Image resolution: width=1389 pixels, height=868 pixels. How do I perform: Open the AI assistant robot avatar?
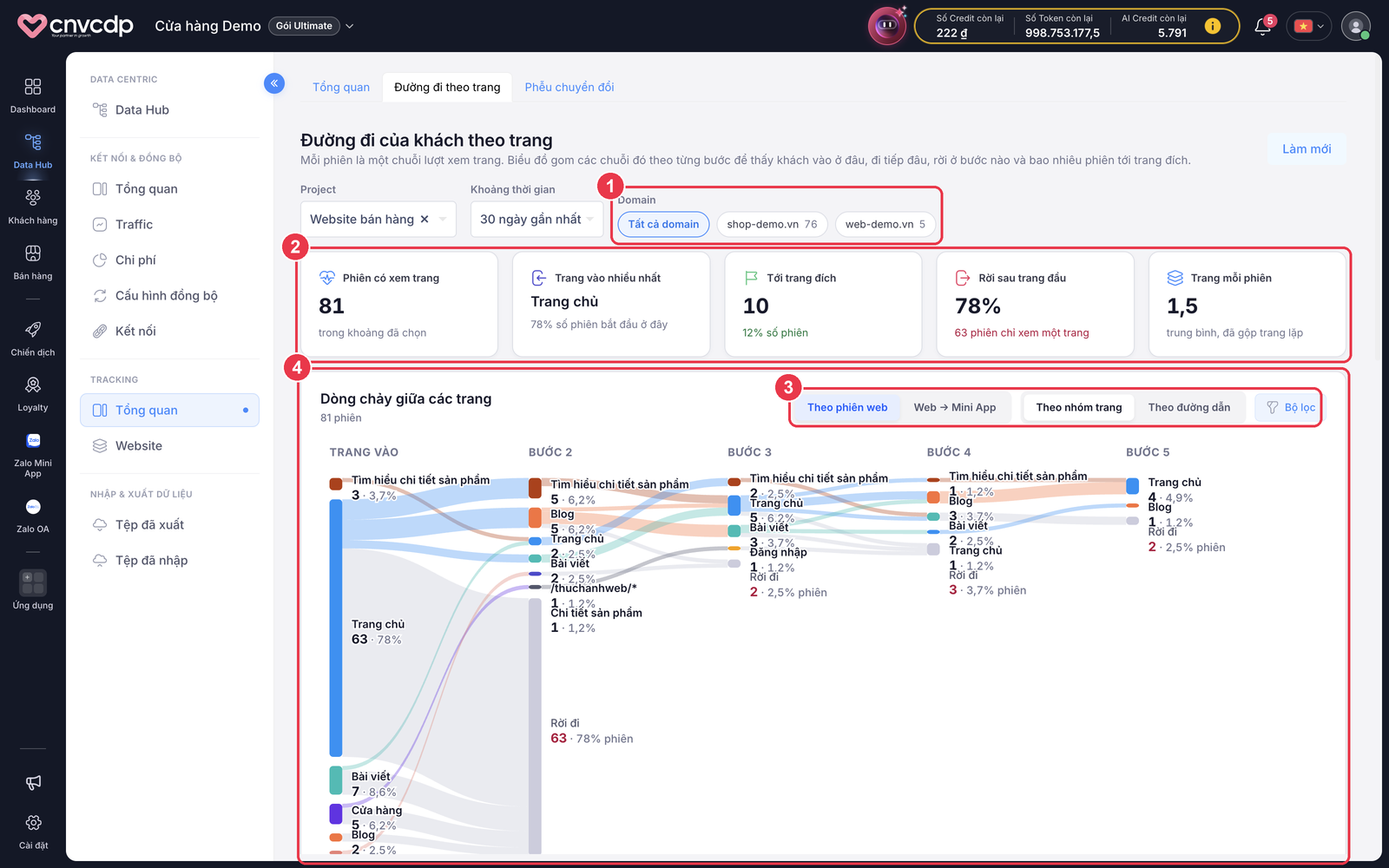(887, 26)
